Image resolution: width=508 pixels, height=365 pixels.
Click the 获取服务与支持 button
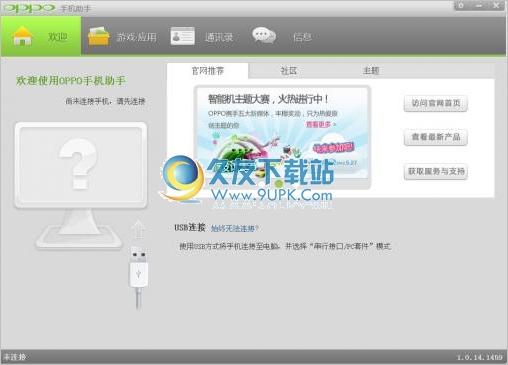point(436,171)
